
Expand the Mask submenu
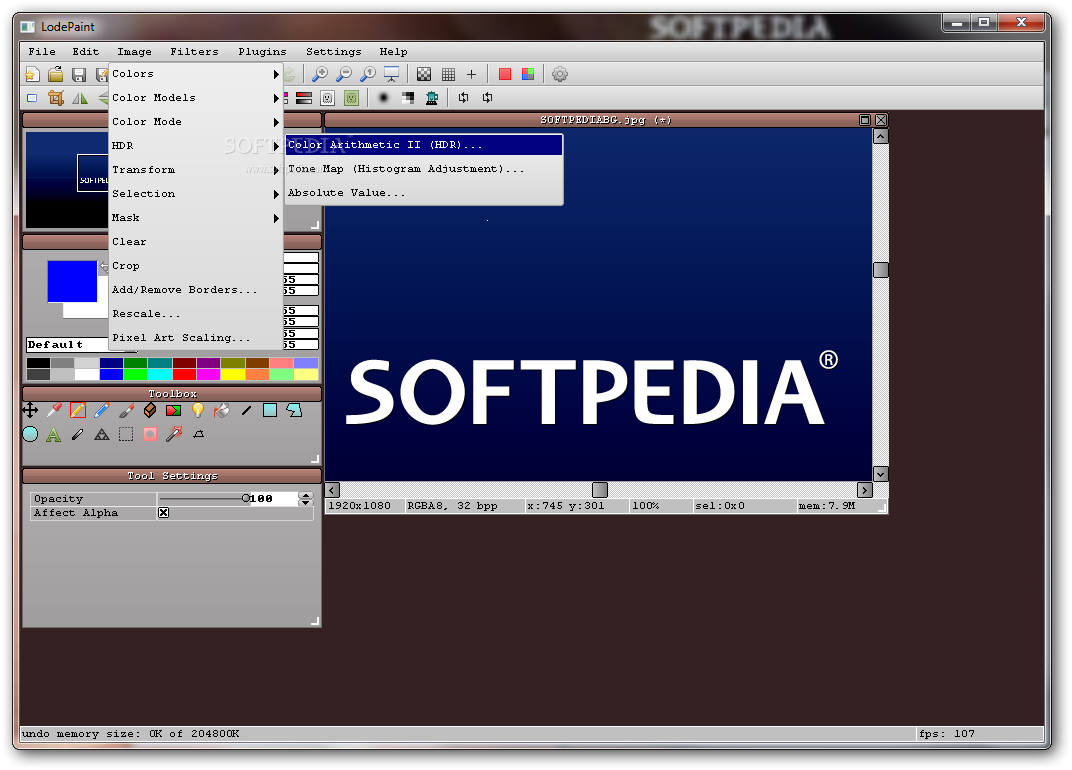click(196, 217)
